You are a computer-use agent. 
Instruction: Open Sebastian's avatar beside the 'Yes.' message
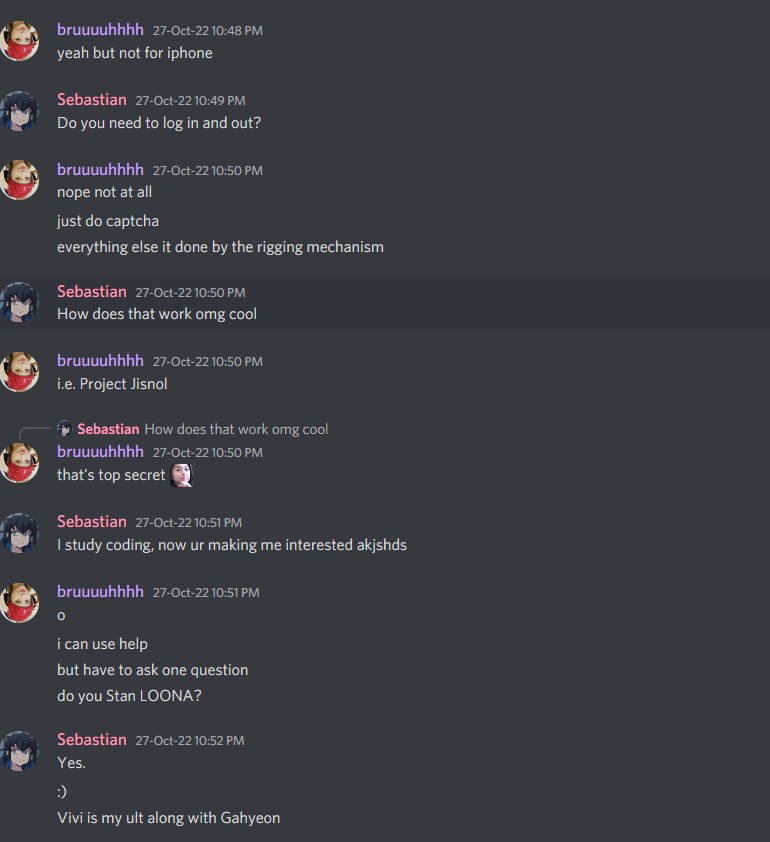pos(19,751)
